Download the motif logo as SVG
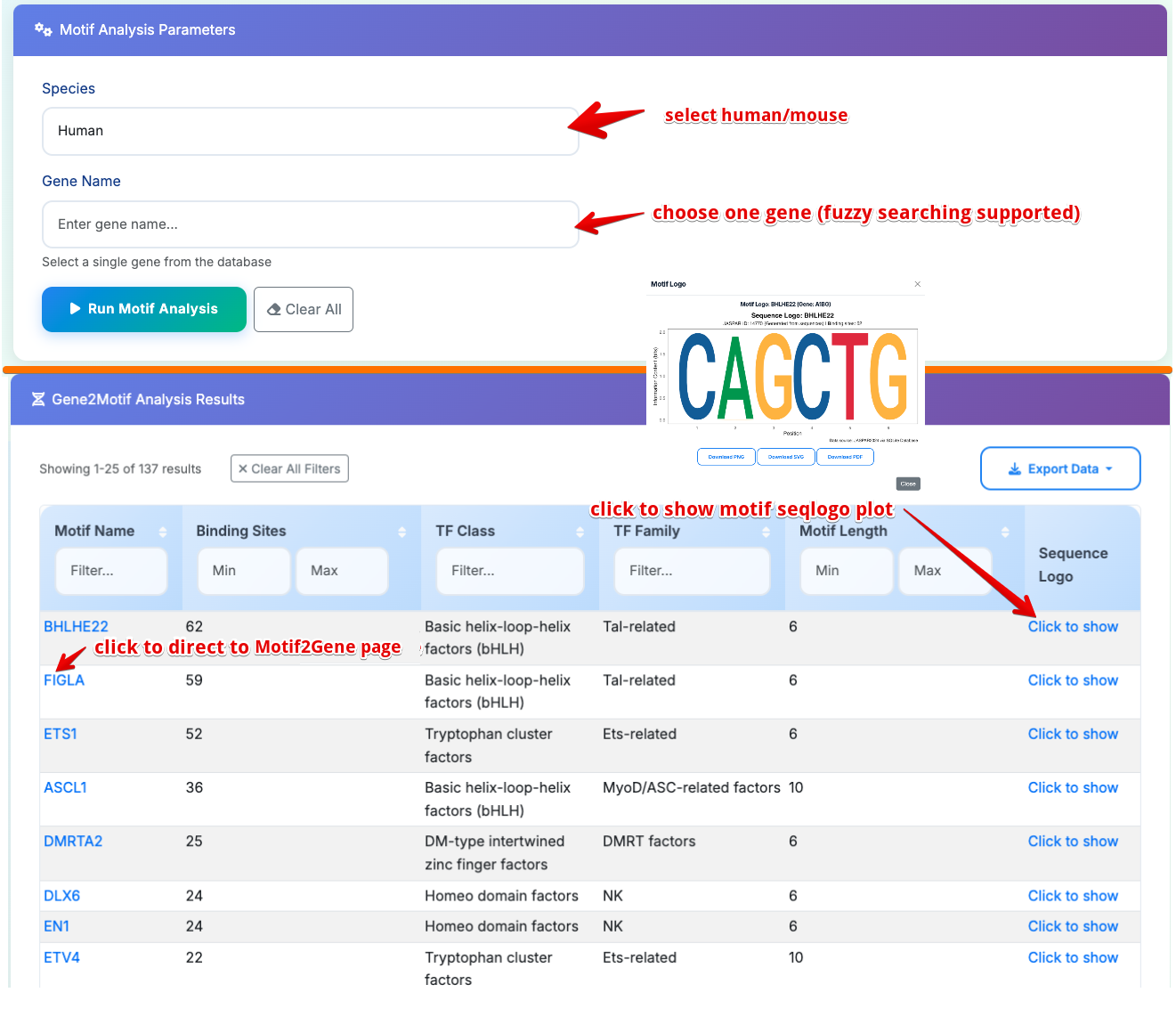This screenshot has width=1176, height=1017. pos(785,457)
